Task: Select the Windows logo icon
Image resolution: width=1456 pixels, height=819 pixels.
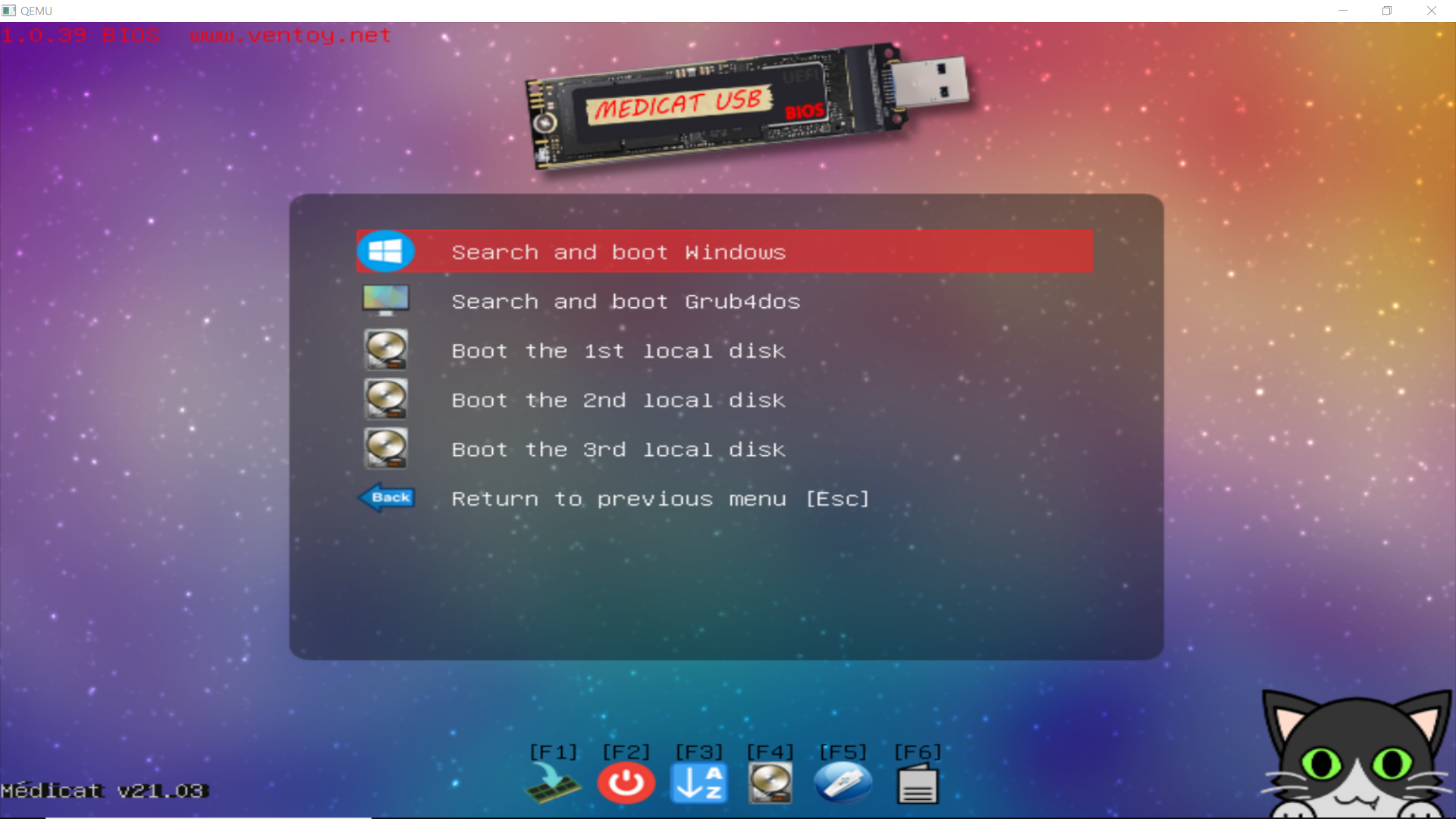Action: [x=385, y=251]
